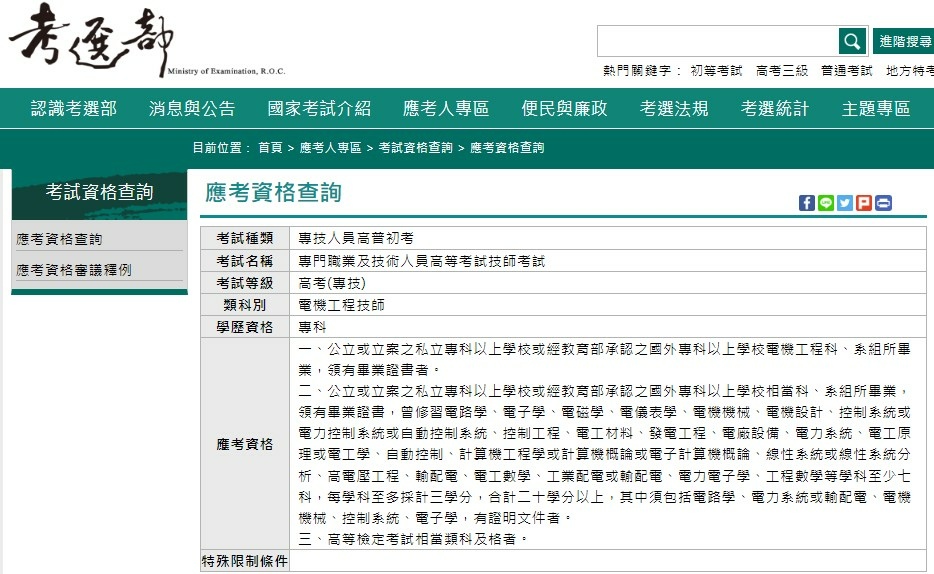Open the 應考人專區 menu

[x=446, y=108]
